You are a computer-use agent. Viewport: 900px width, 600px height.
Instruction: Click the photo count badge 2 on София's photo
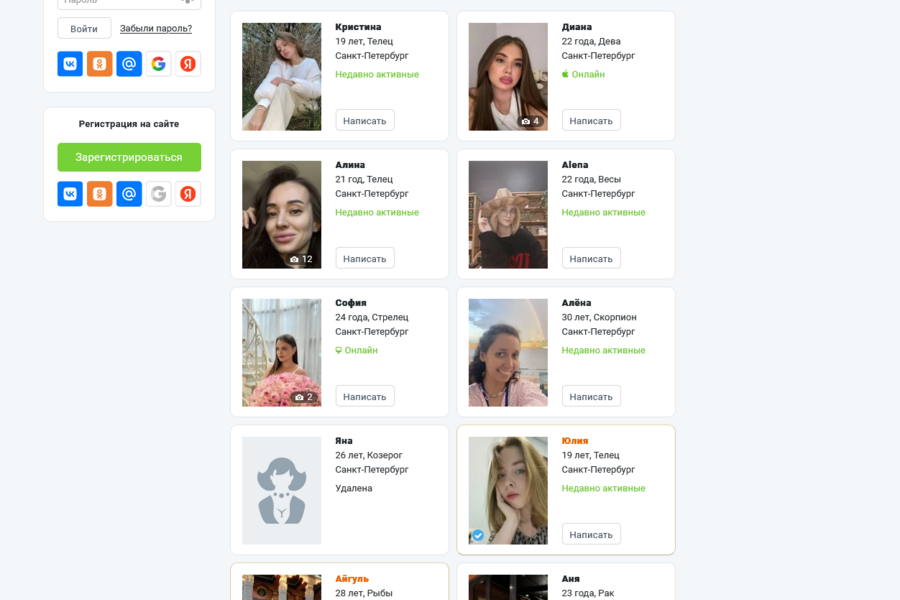304,397
